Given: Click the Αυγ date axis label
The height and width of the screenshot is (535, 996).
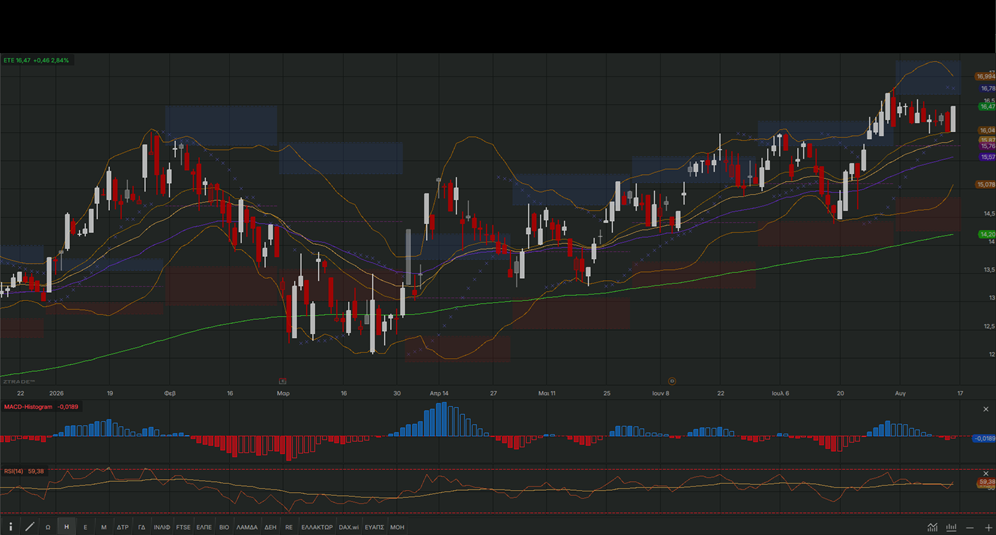Looking at the screenshot, I should [900, 393].
